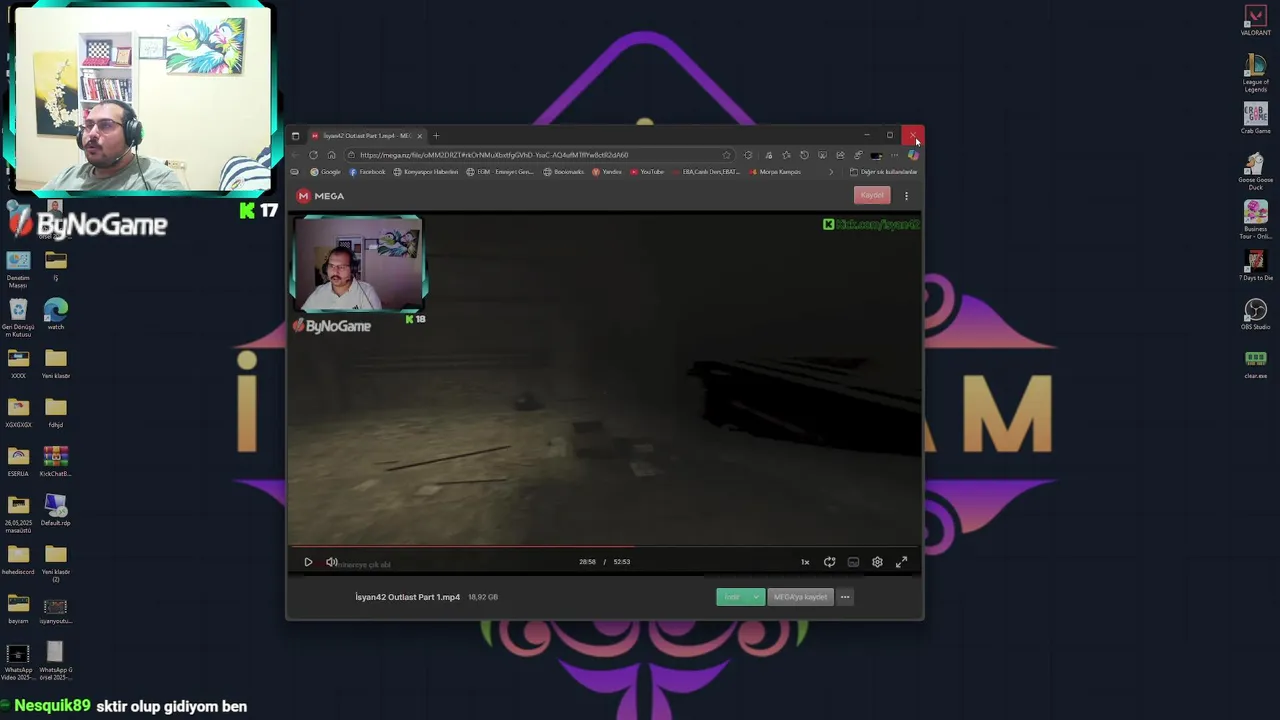Open browser favorites icon
This screenshot has height=720, width=1280.
pos(786,155)
